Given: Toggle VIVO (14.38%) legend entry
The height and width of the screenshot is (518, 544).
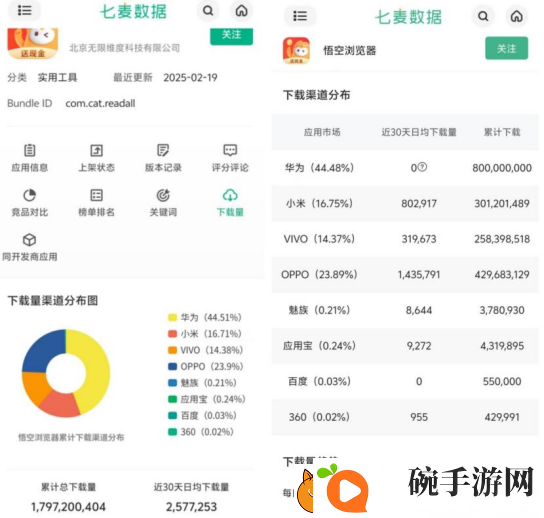Looking at the screenshot, I should tap(205, 350).
